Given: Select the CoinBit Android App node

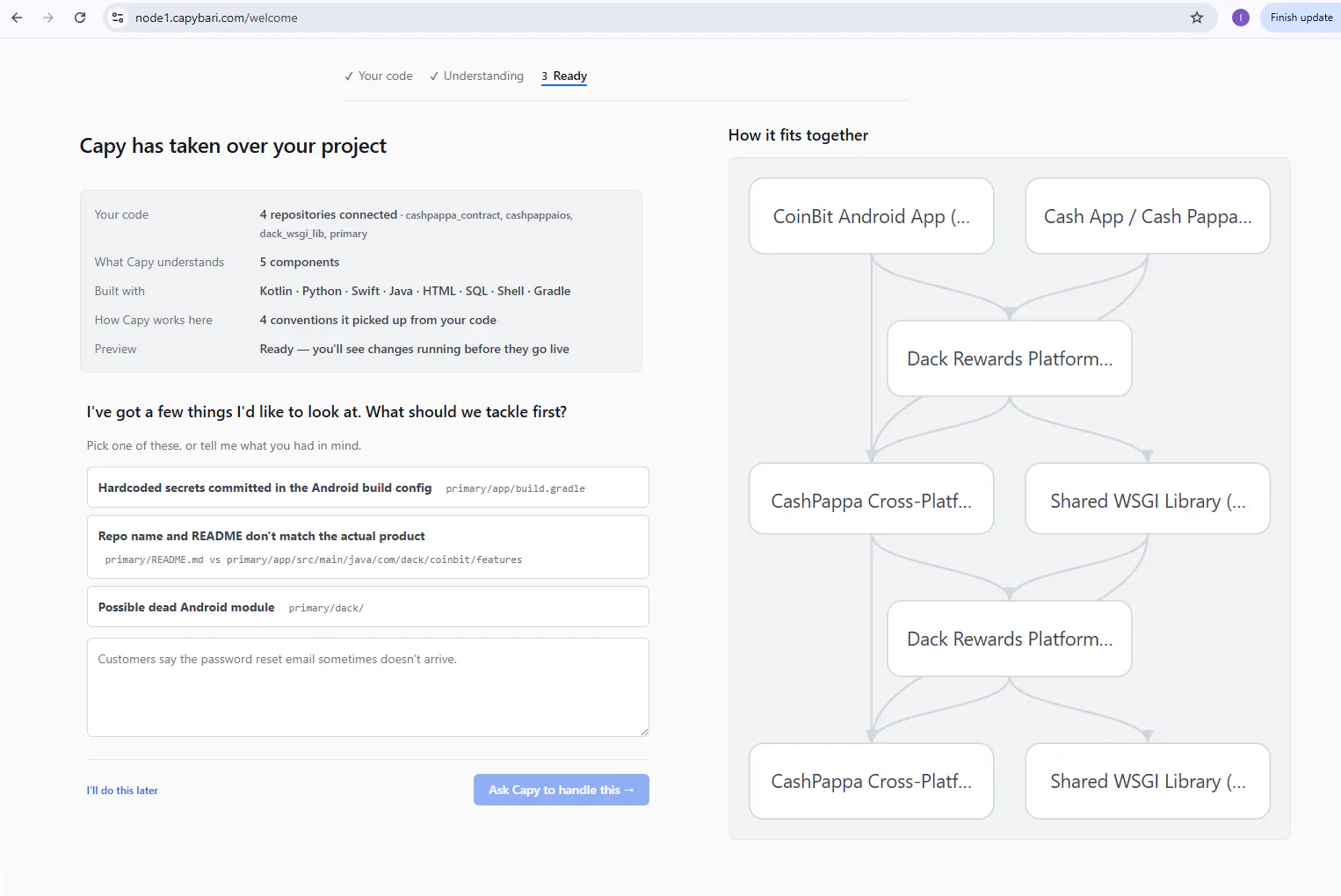Looking at the screenshot, I should (x=871, y=216).
